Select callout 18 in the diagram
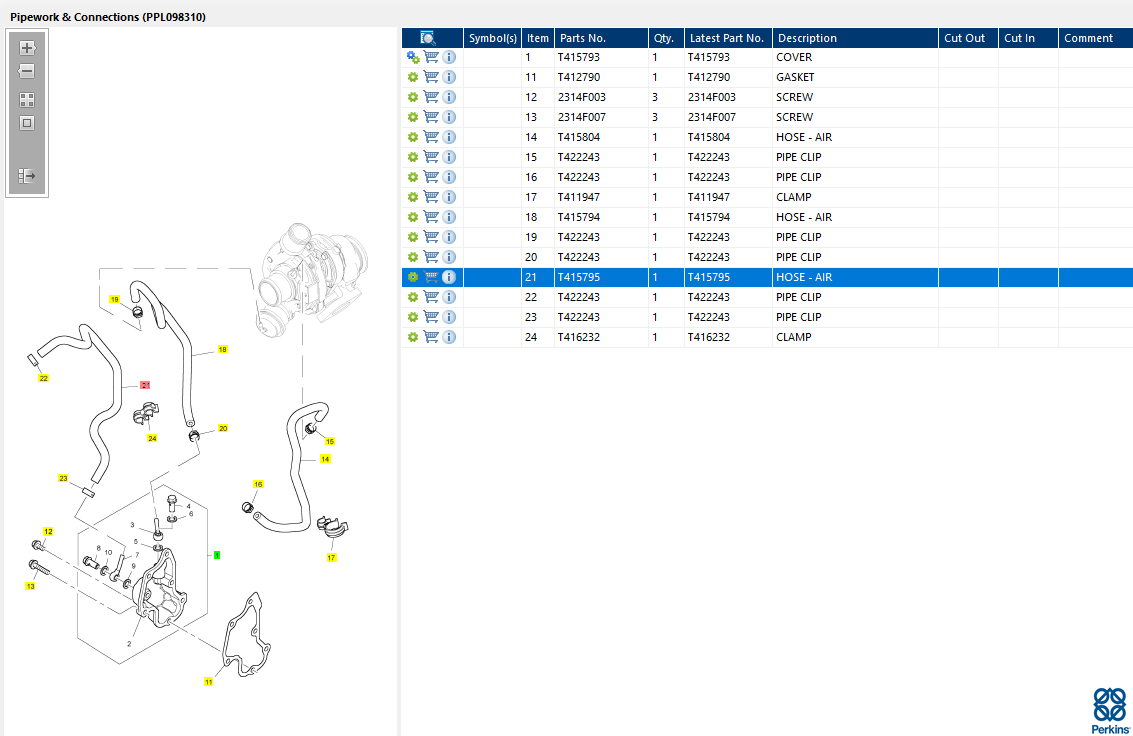This screenshot has height=736, width=1133. pyautogui.click(x=223, y=350)
